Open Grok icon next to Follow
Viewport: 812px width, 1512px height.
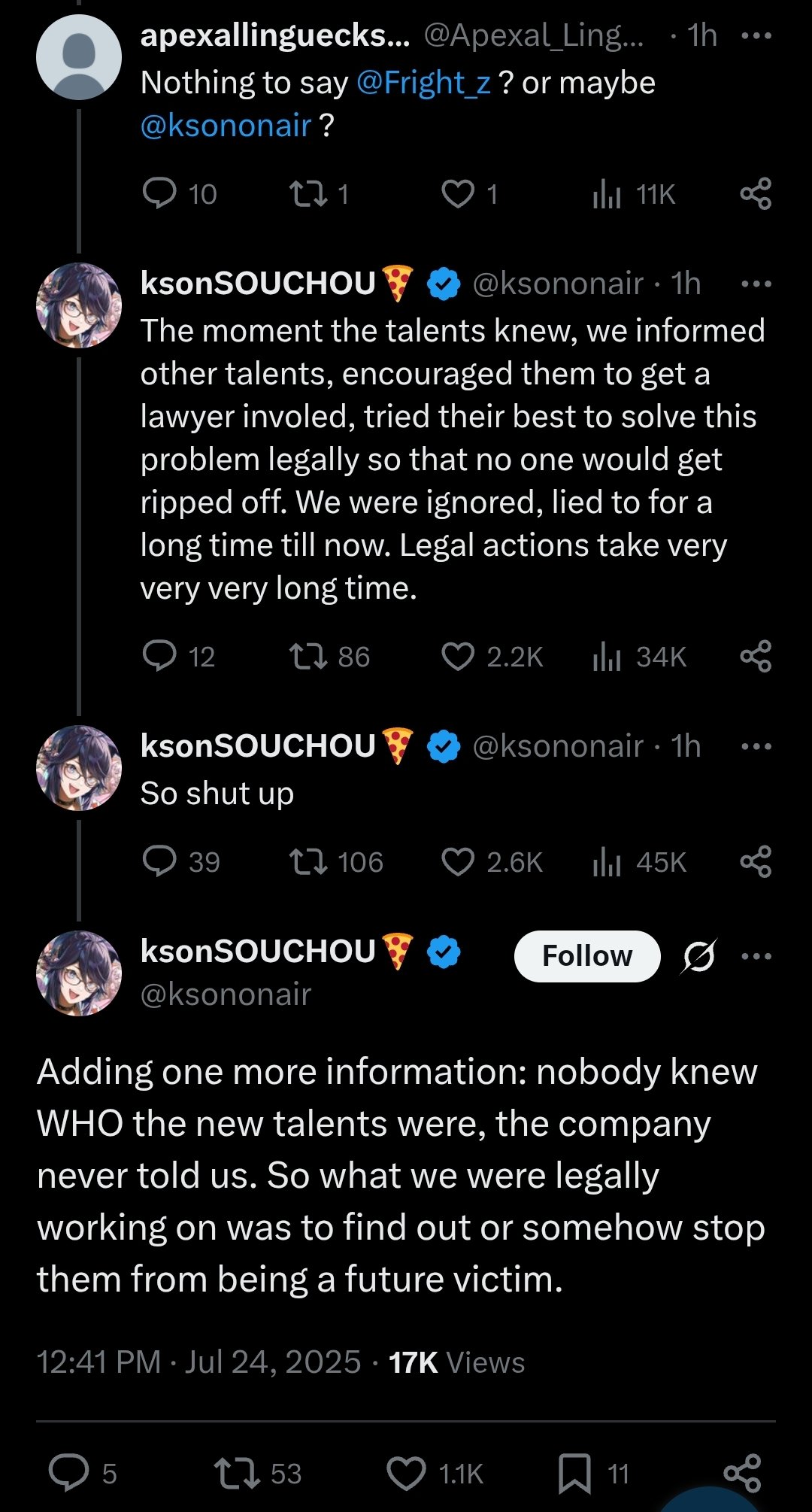click(700, 956)
